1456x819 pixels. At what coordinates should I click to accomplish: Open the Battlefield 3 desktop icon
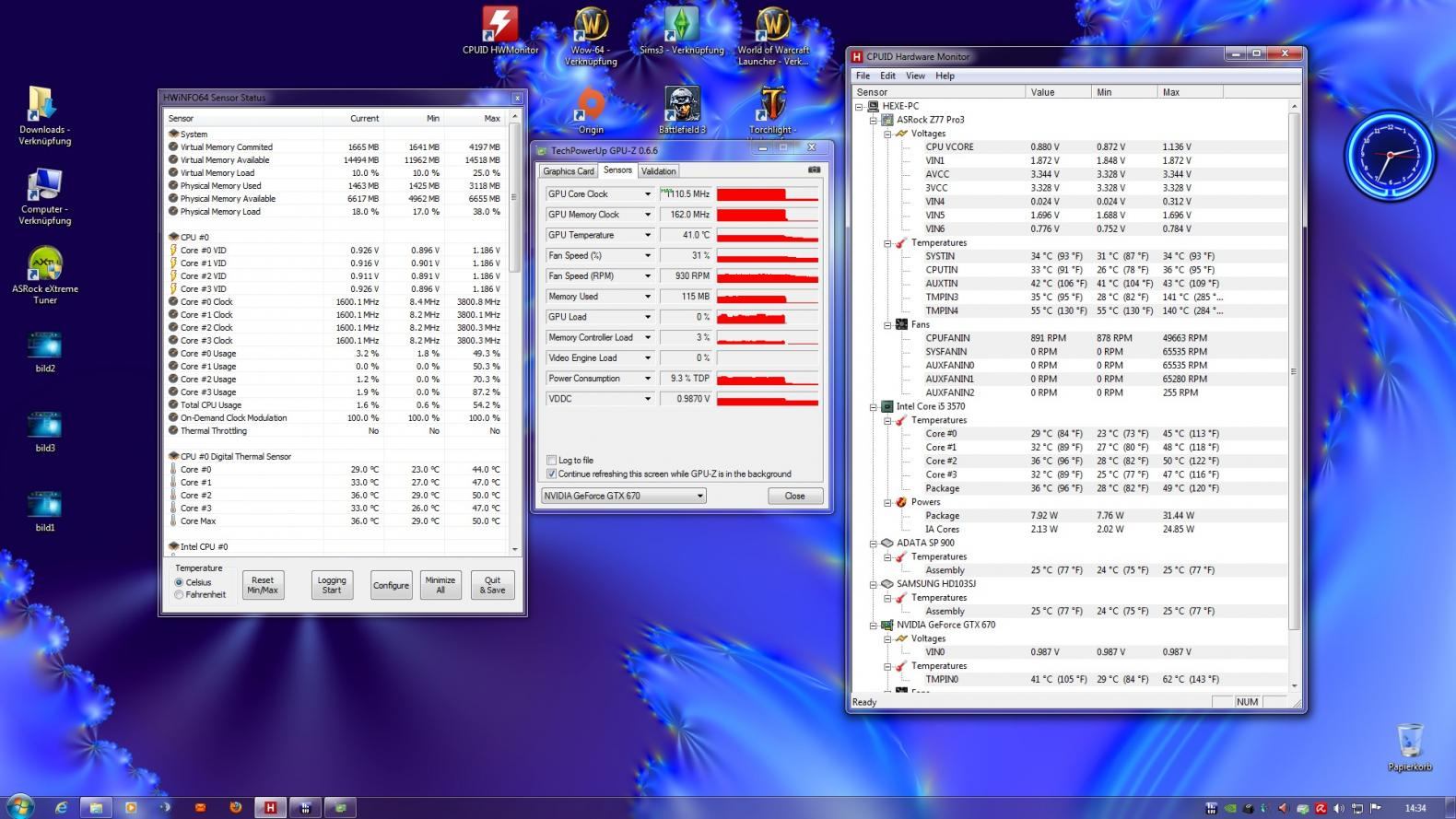(x=682, y=111)
